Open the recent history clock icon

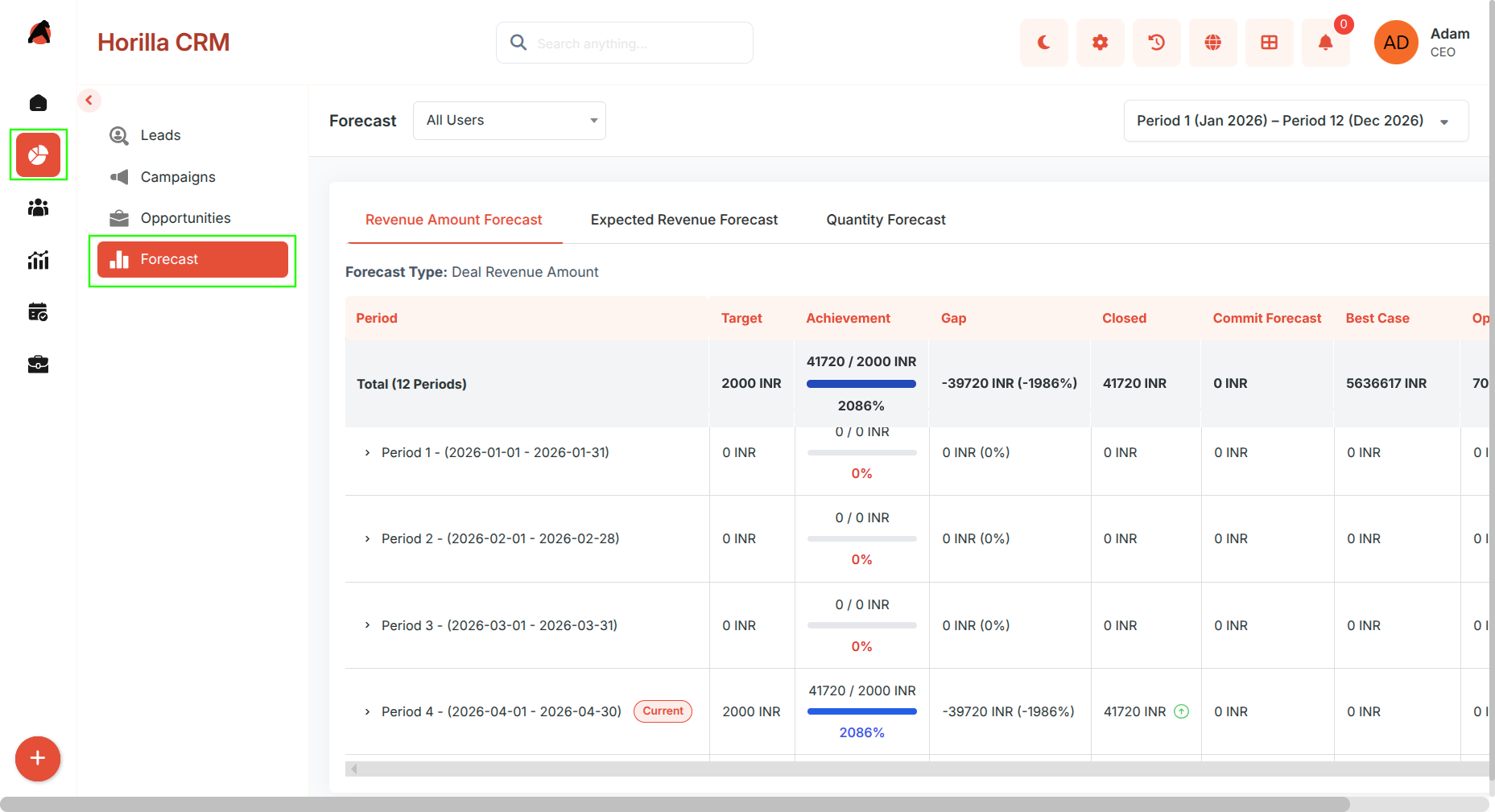point(1156,43)
